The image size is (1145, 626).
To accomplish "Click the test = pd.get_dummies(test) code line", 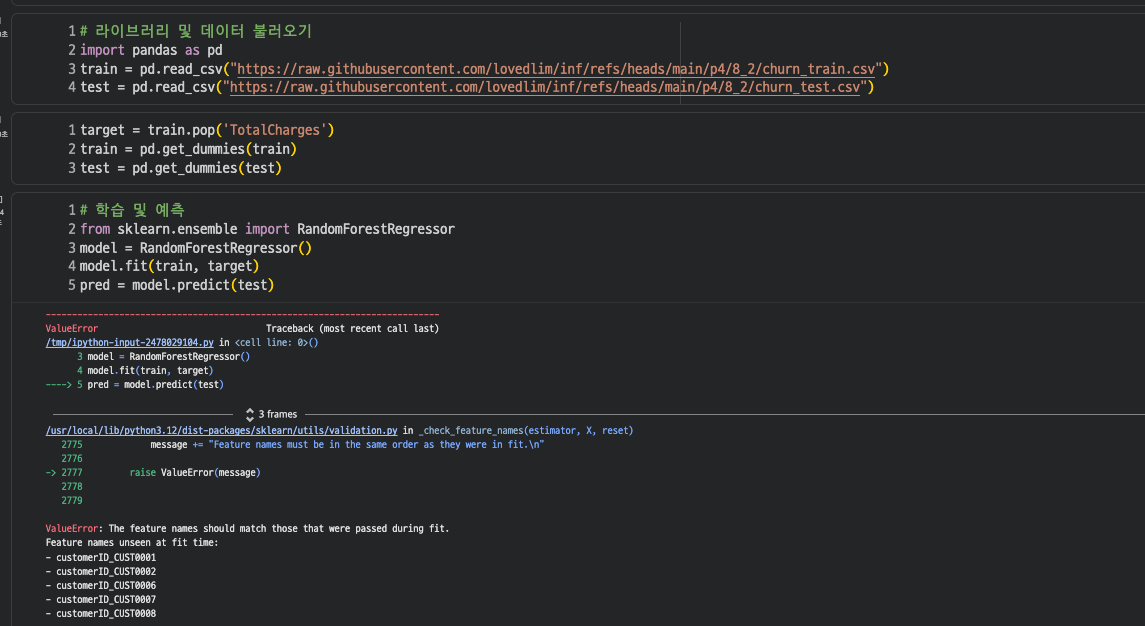I will (180, 168).
